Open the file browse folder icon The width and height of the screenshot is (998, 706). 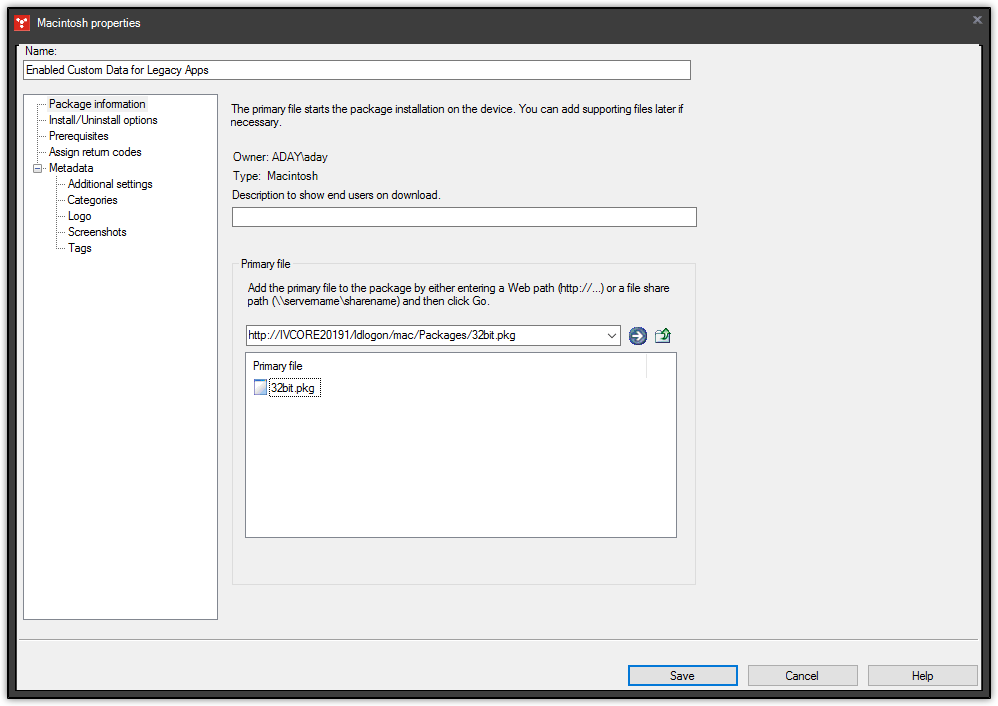(x=662, y=335)
